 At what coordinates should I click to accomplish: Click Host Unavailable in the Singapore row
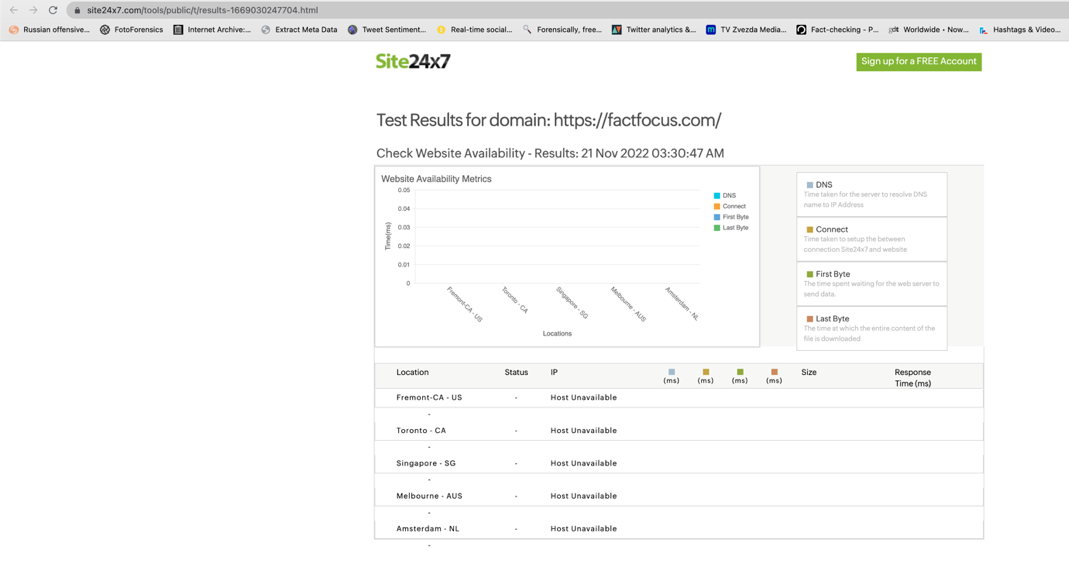coord(584,463)
